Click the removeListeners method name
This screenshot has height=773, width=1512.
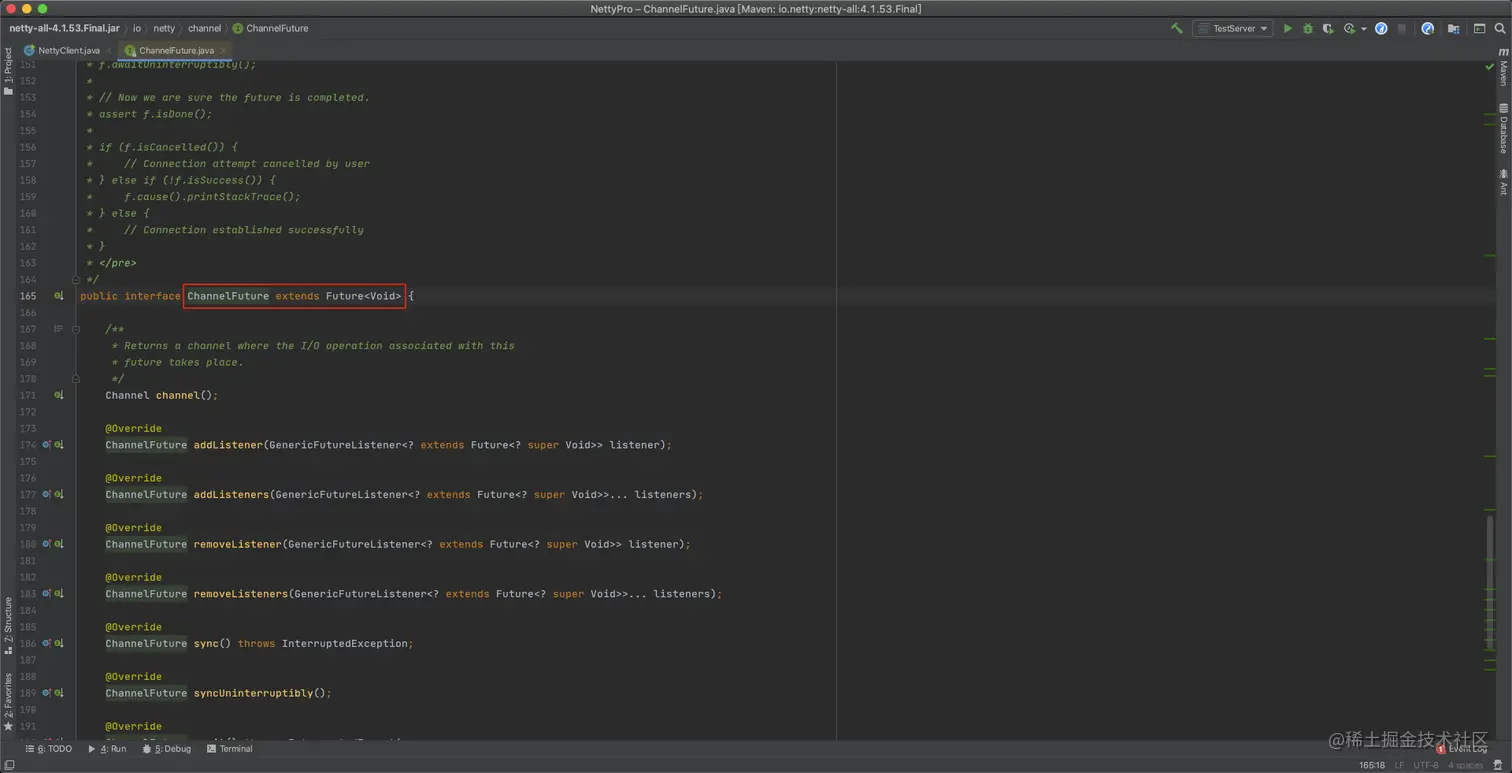click(241, 594)
